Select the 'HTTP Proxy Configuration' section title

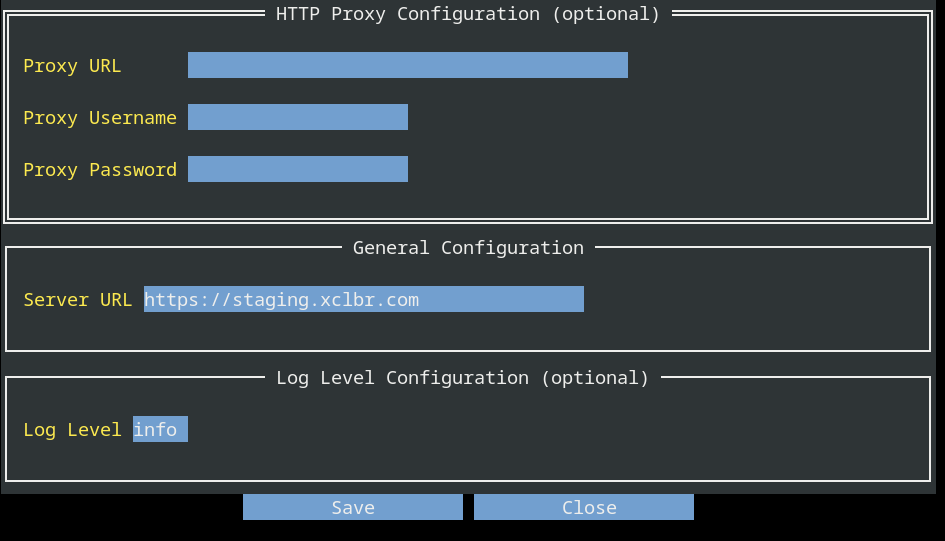(407, 14)
